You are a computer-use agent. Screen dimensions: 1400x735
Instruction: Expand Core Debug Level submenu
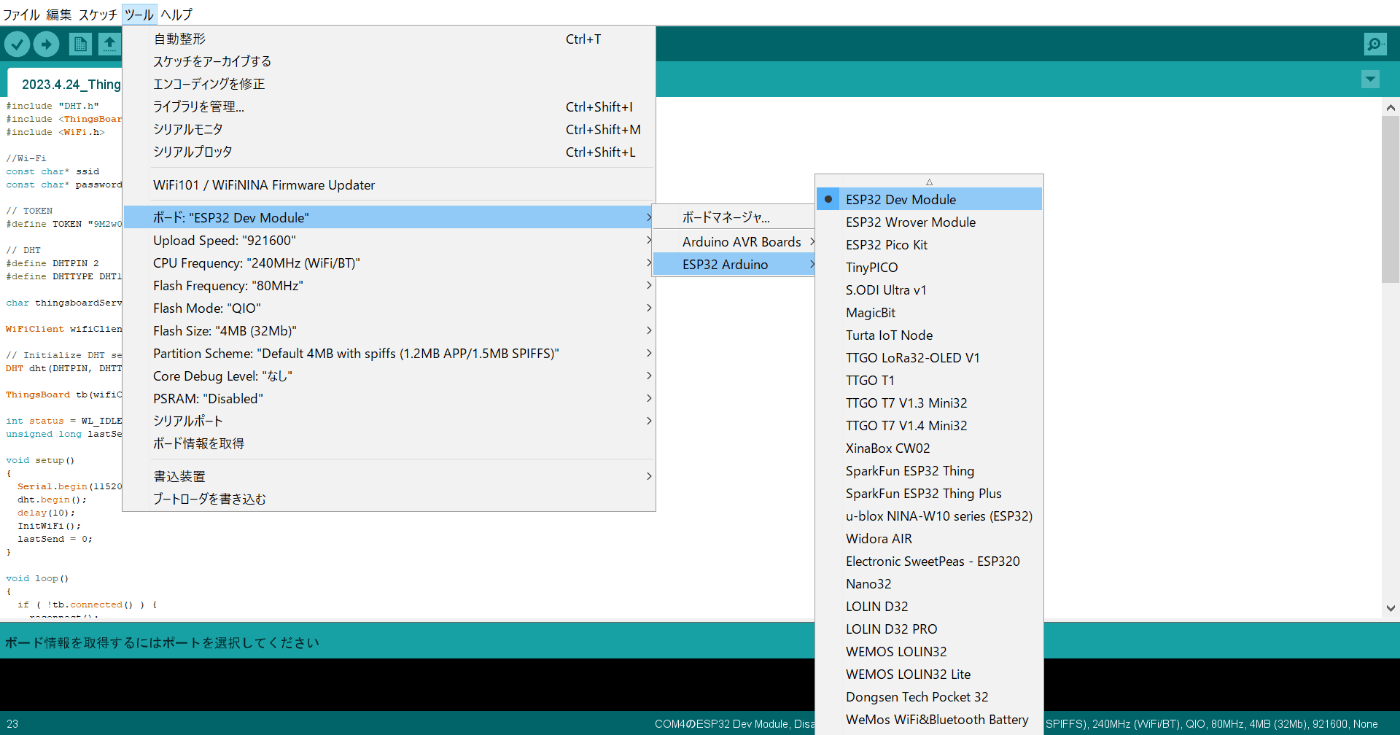pyautogui.click(x=389, y=376)
